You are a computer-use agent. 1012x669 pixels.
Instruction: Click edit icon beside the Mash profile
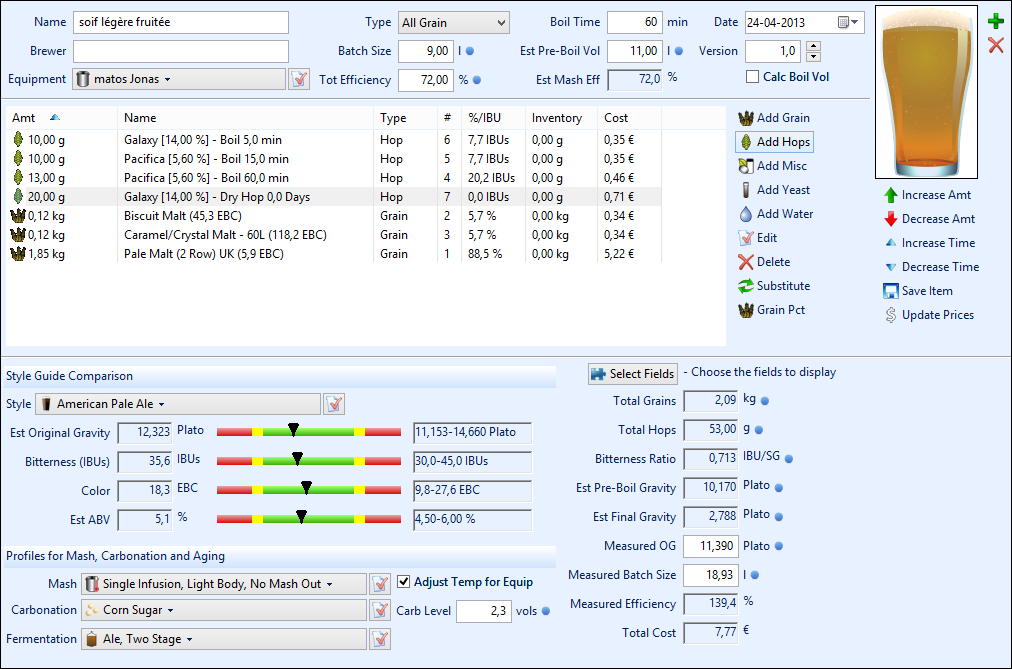[x=380, y=584]
